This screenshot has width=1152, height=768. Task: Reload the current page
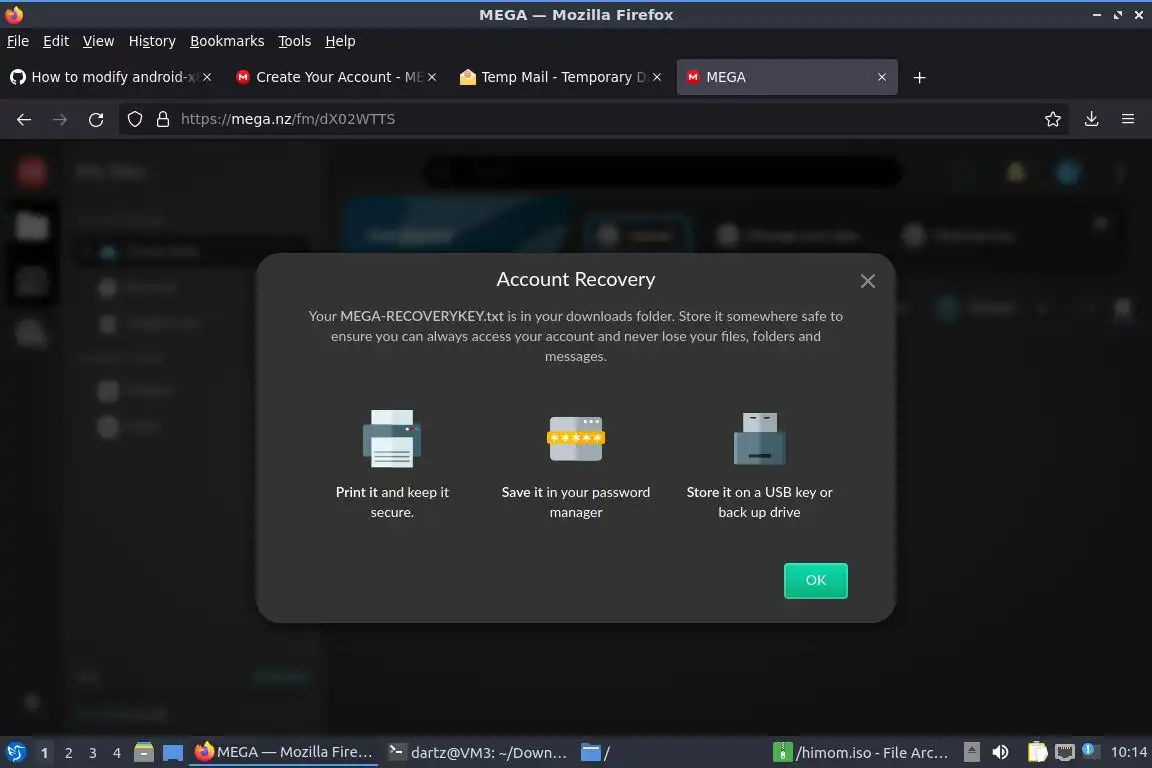point(96,119)
